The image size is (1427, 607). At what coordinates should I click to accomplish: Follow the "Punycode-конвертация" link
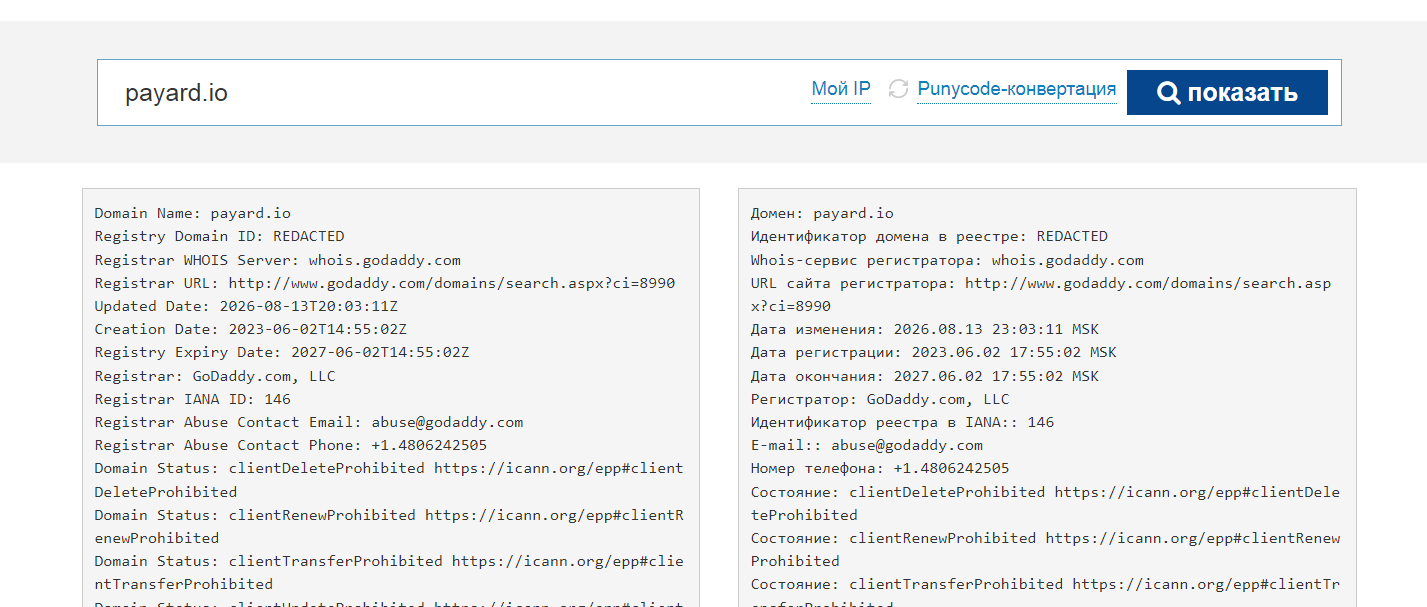(x=1016, y=89)
